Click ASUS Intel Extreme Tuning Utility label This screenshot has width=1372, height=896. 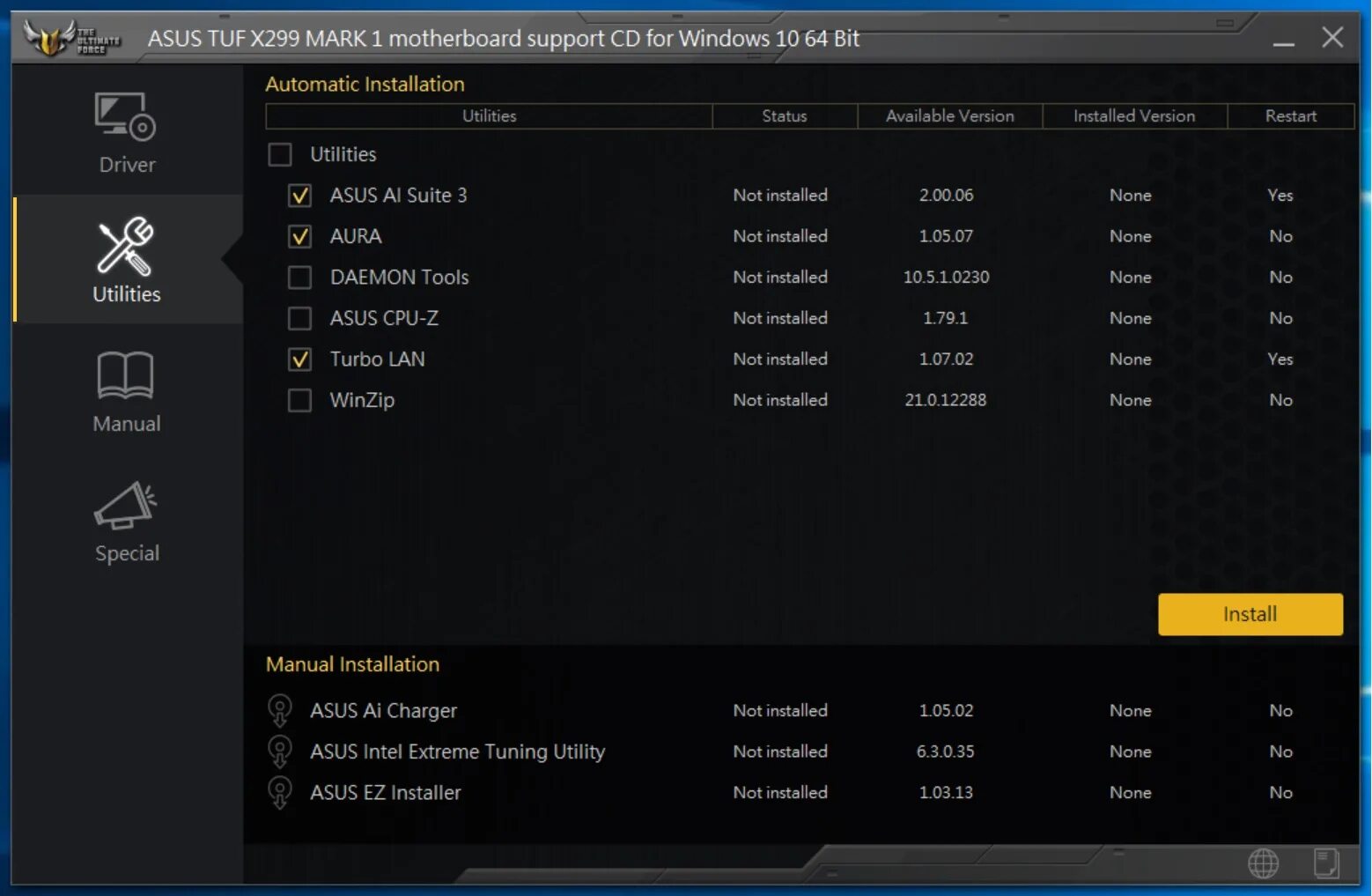458,752
